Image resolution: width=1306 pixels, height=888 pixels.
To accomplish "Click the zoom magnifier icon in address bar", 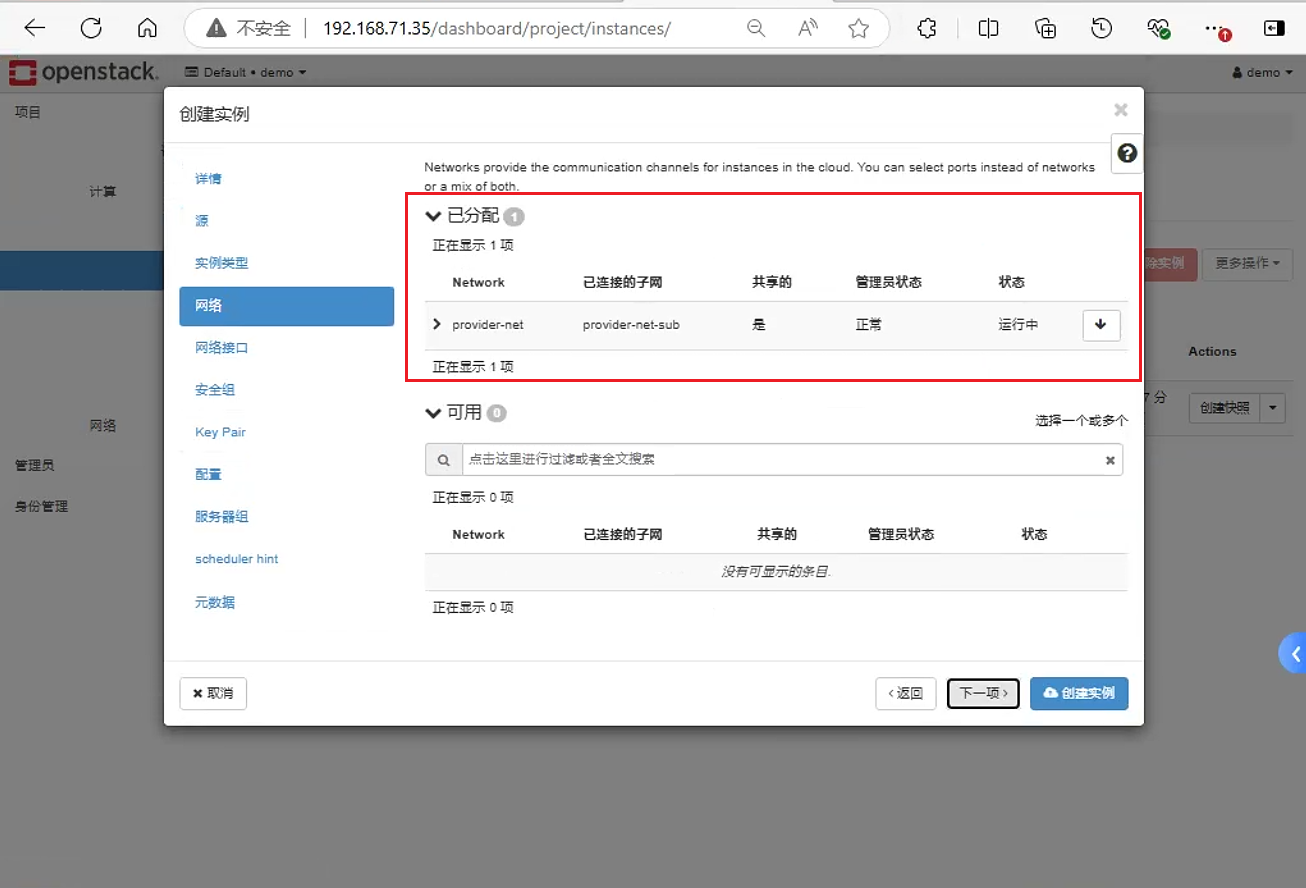I will point(757,28).
